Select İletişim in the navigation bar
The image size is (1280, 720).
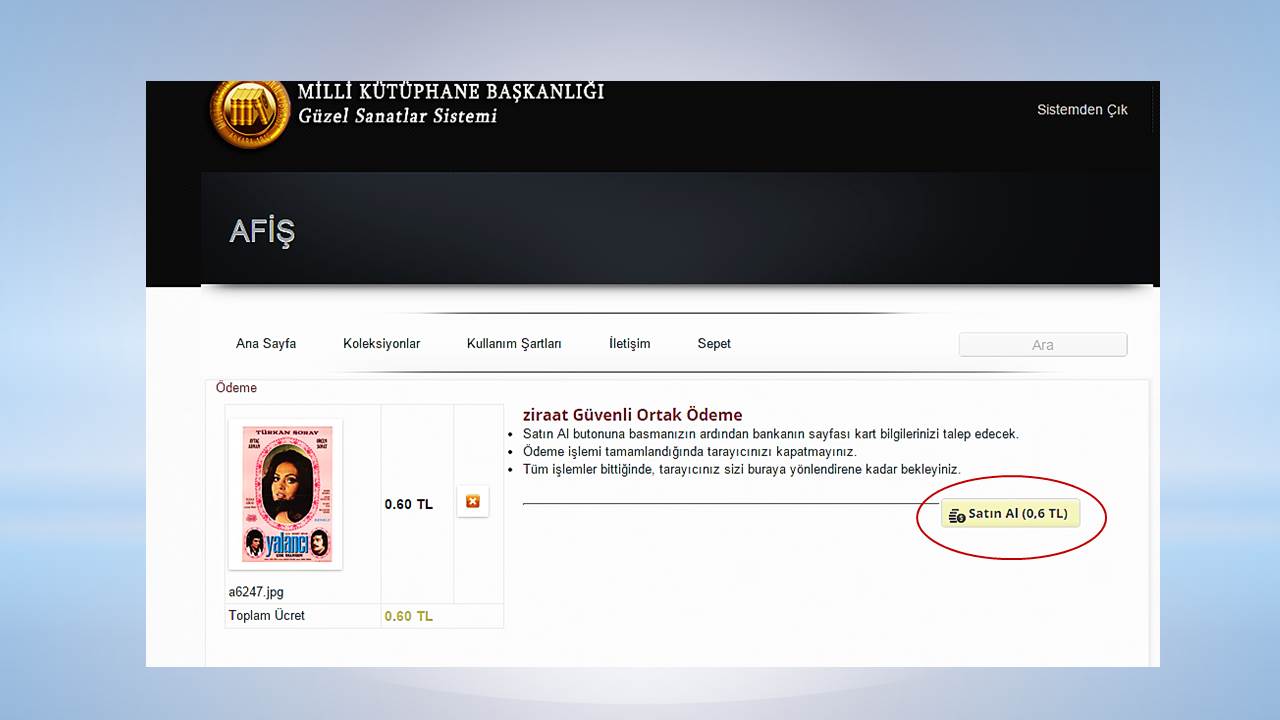coord(629,344)
